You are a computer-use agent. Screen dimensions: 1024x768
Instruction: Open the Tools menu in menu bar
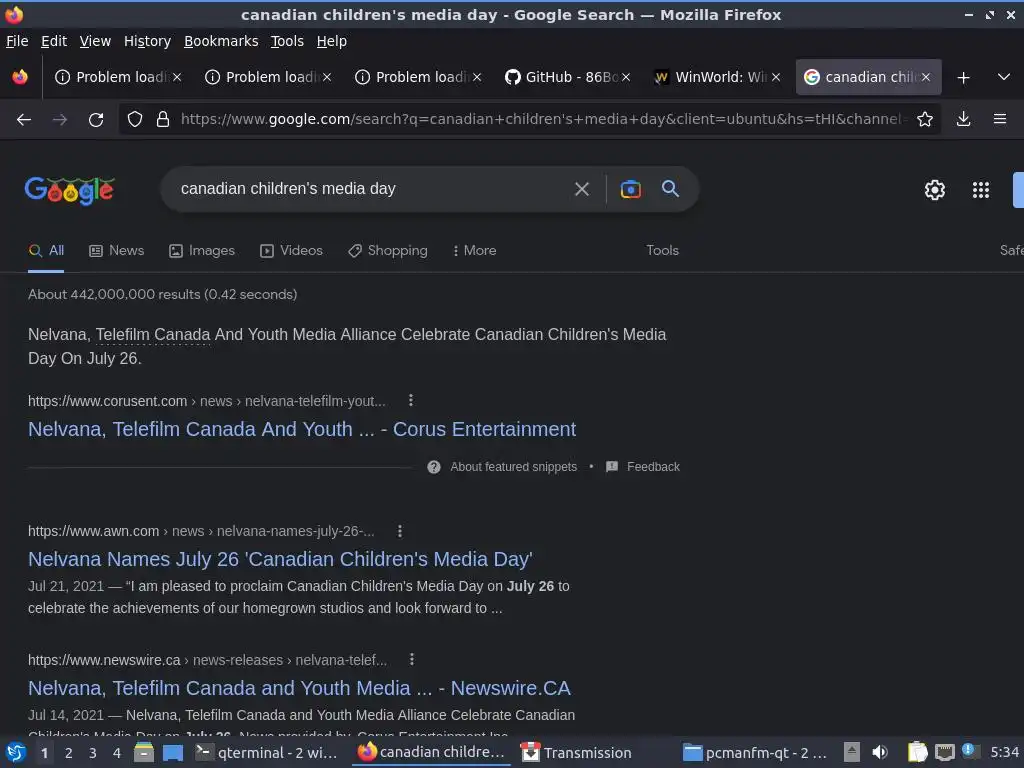point(287,41)
